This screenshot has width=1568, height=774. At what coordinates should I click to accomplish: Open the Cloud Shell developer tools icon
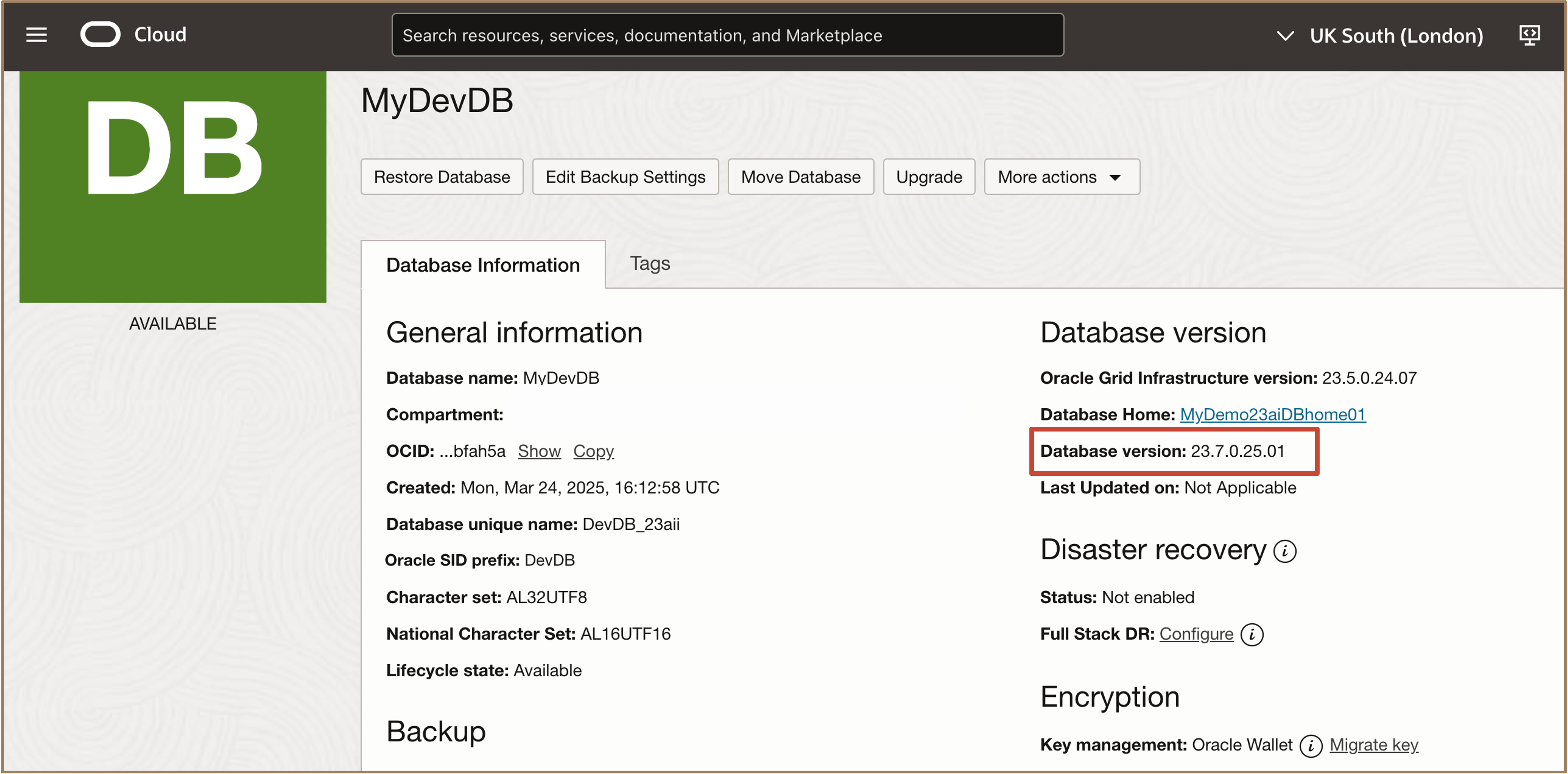point(1529,35)
